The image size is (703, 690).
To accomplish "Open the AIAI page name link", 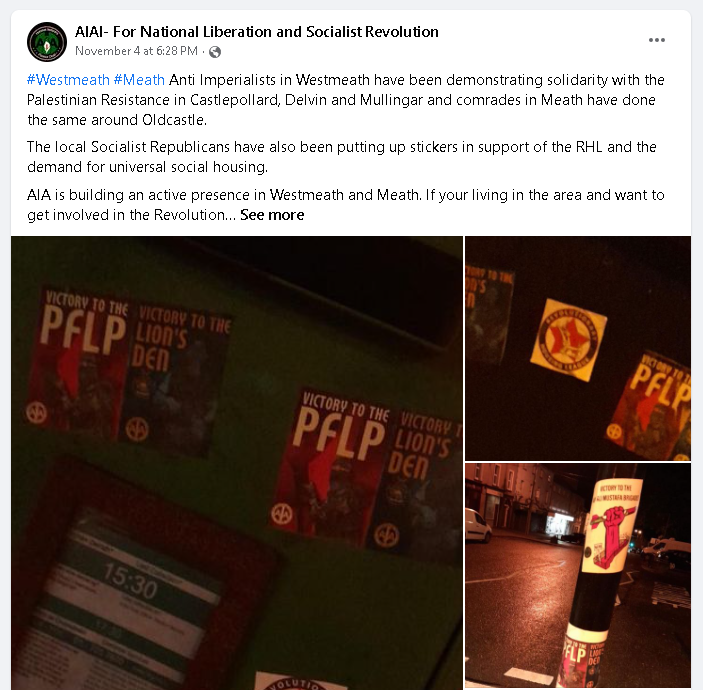I will (x=256, y=32).
